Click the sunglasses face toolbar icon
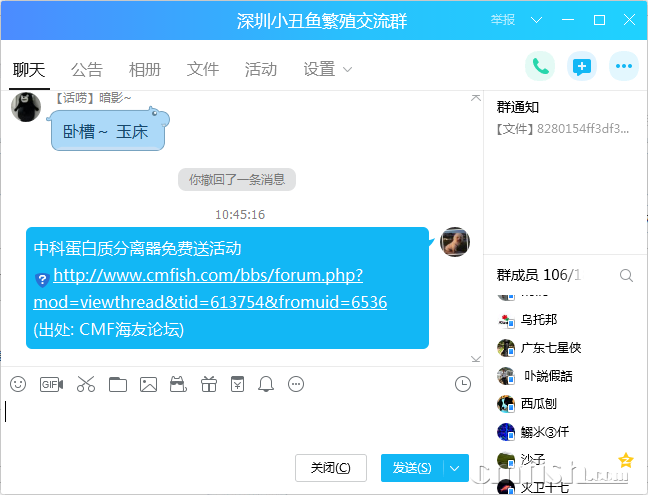648x495 pixels. click(x=178, y=384)
